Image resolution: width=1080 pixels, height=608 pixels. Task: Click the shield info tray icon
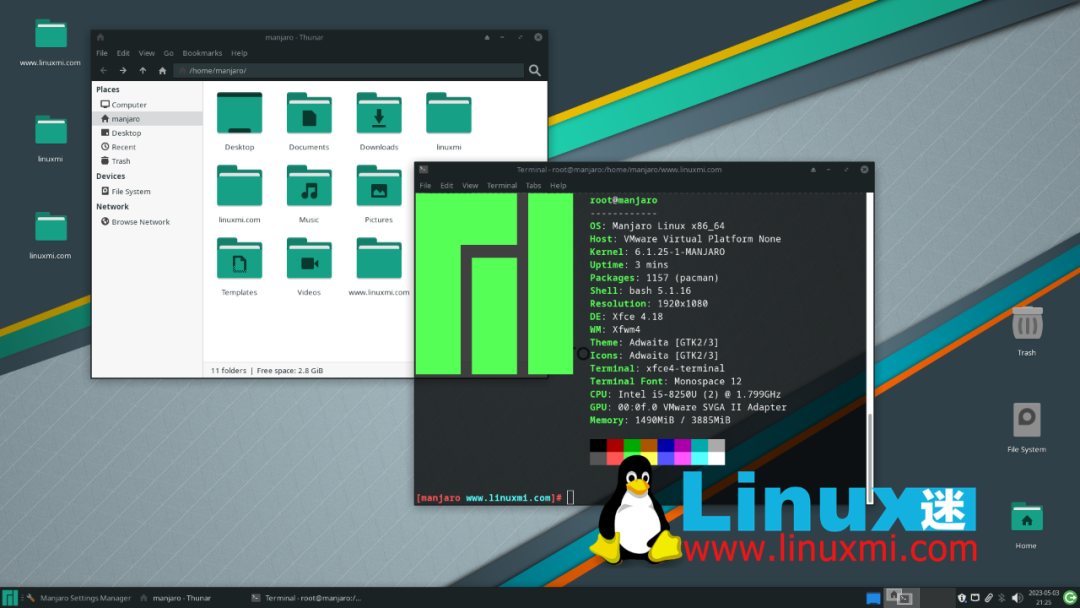tap(962, 598)
